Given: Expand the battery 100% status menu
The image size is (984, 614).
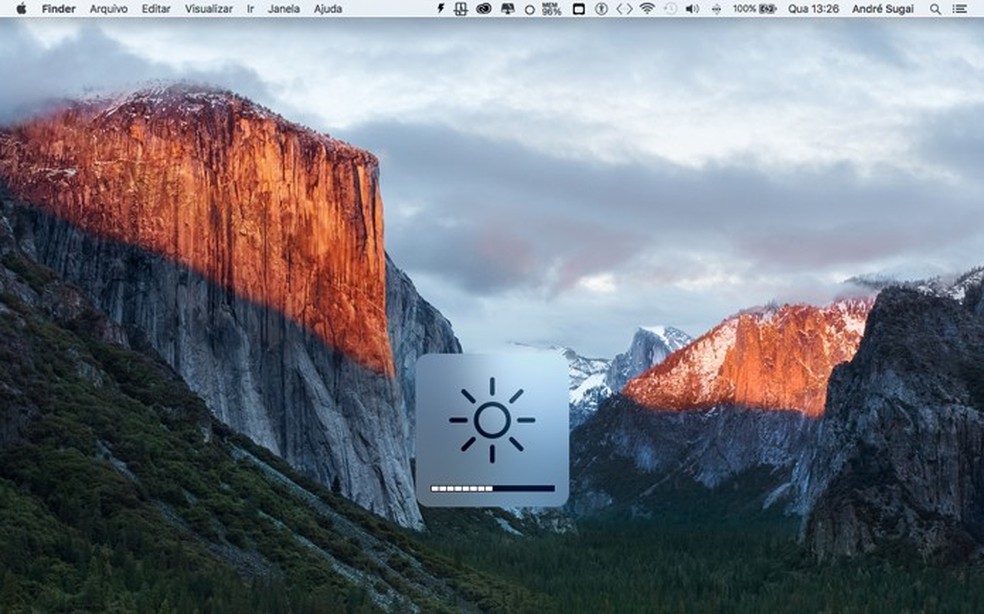Looking at the screenshot, I should click(x=755, y=9).
